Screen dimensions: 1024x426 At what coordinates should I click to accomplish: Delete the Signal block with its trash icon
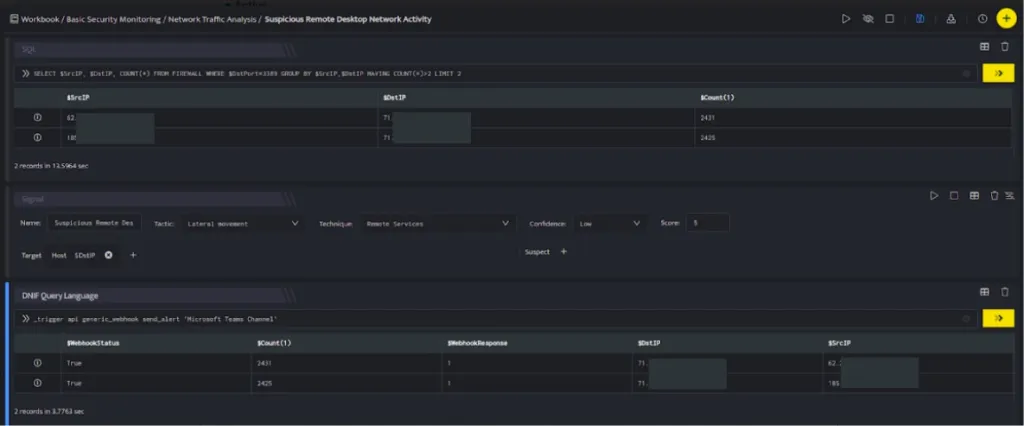(x=994, y=195)
